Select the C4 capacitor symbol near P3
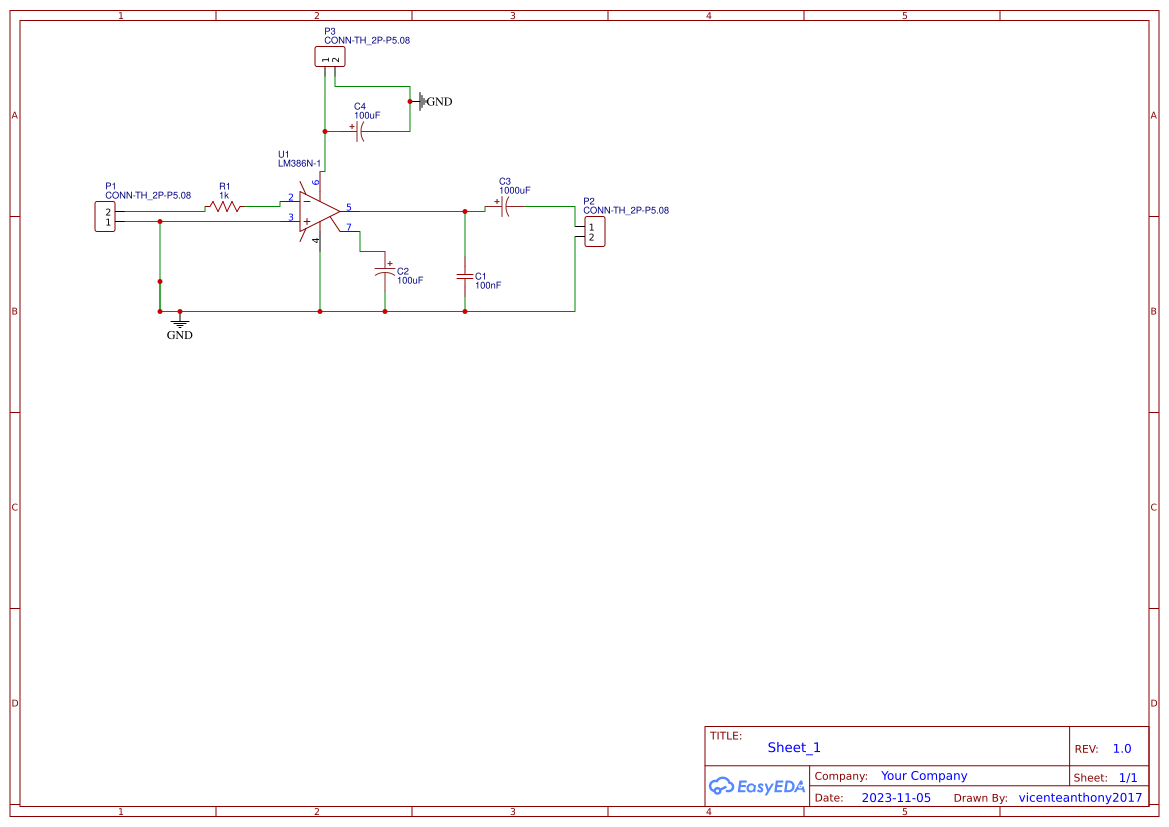This screenshot has width=1169, height=827. 359,131
